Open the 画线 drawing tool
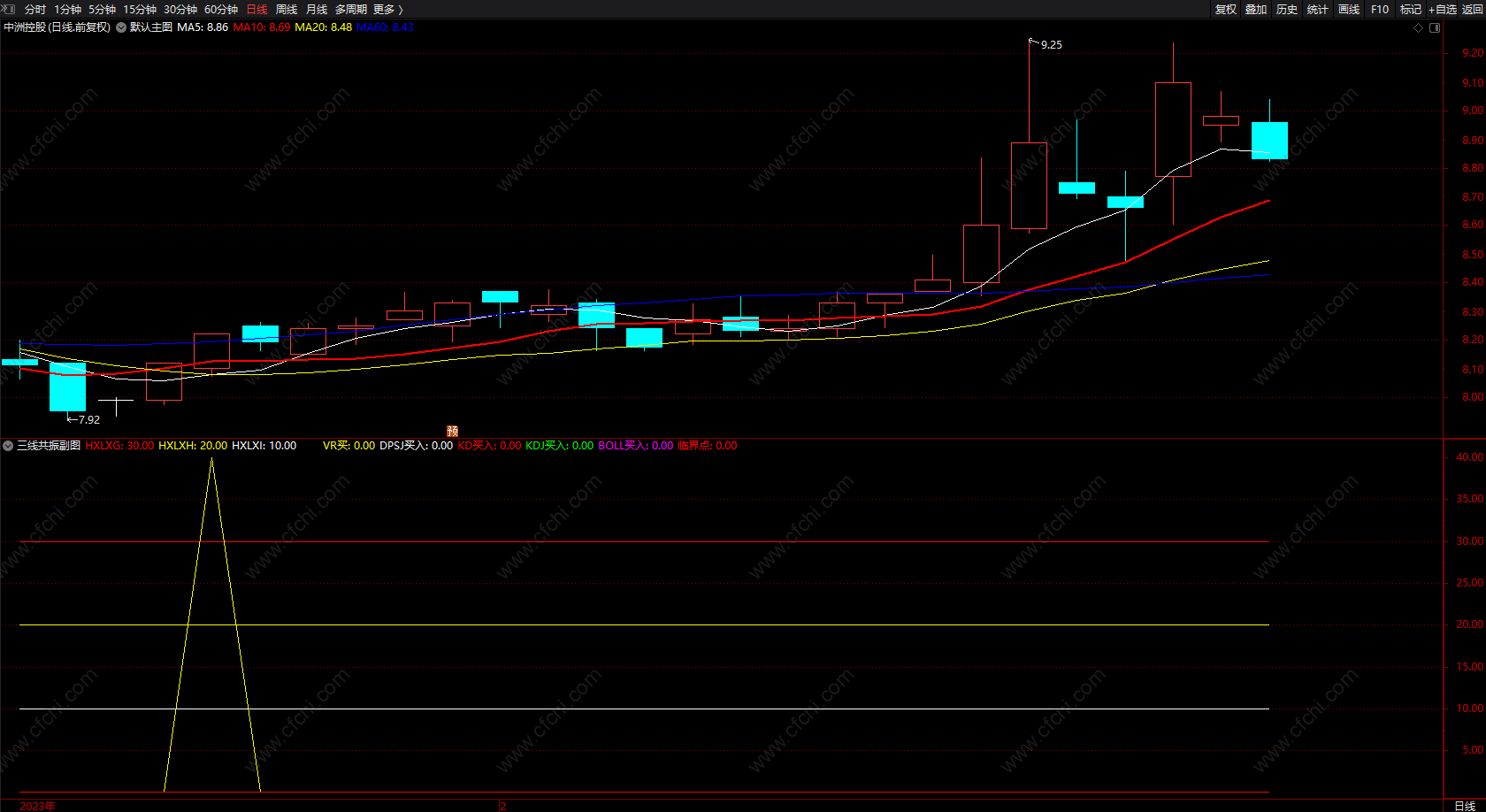 point(1349,9)
